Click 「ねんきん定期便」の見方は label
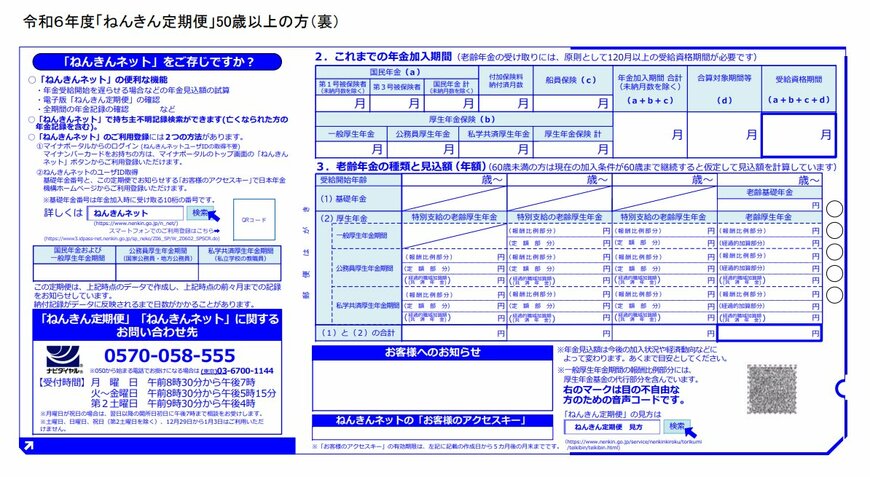This screenshot has height=477, width=870. click(x=613, y=414)
